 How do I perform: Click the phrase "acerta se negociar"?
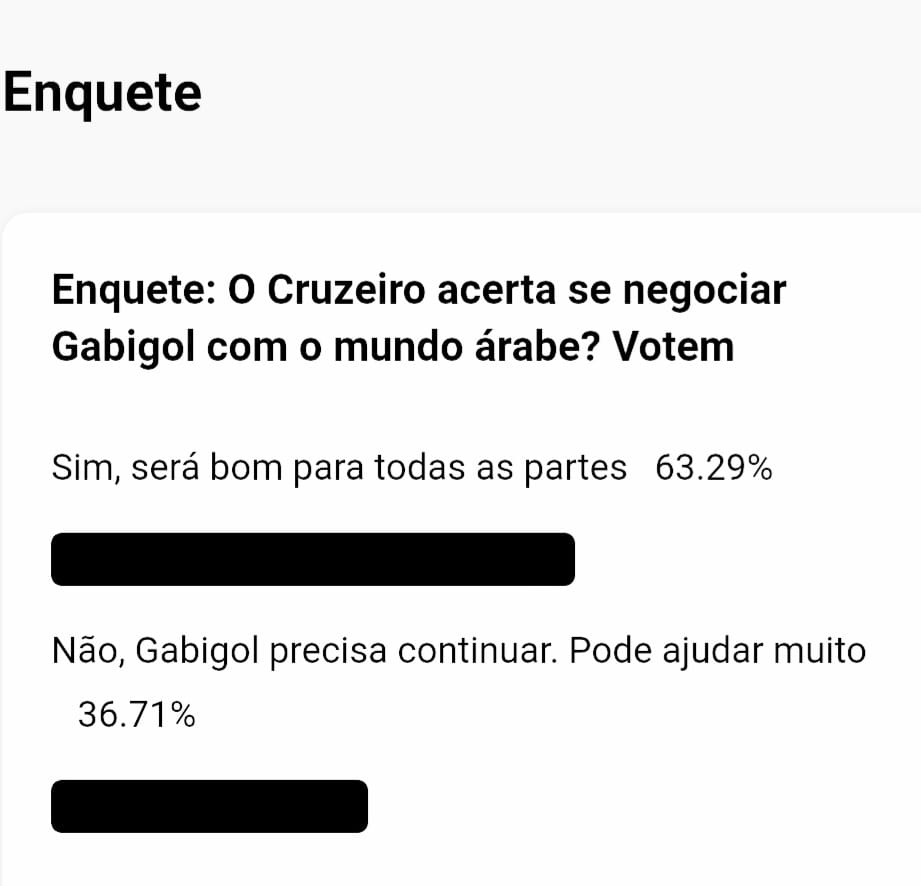[611, 290]
